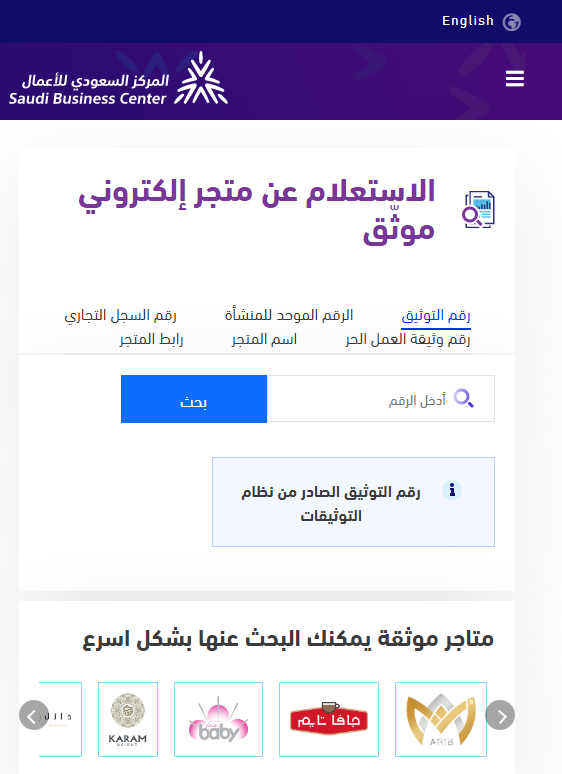Select the رقم التوثيق tab
562x774 pixels.
[x=436, y=315]
